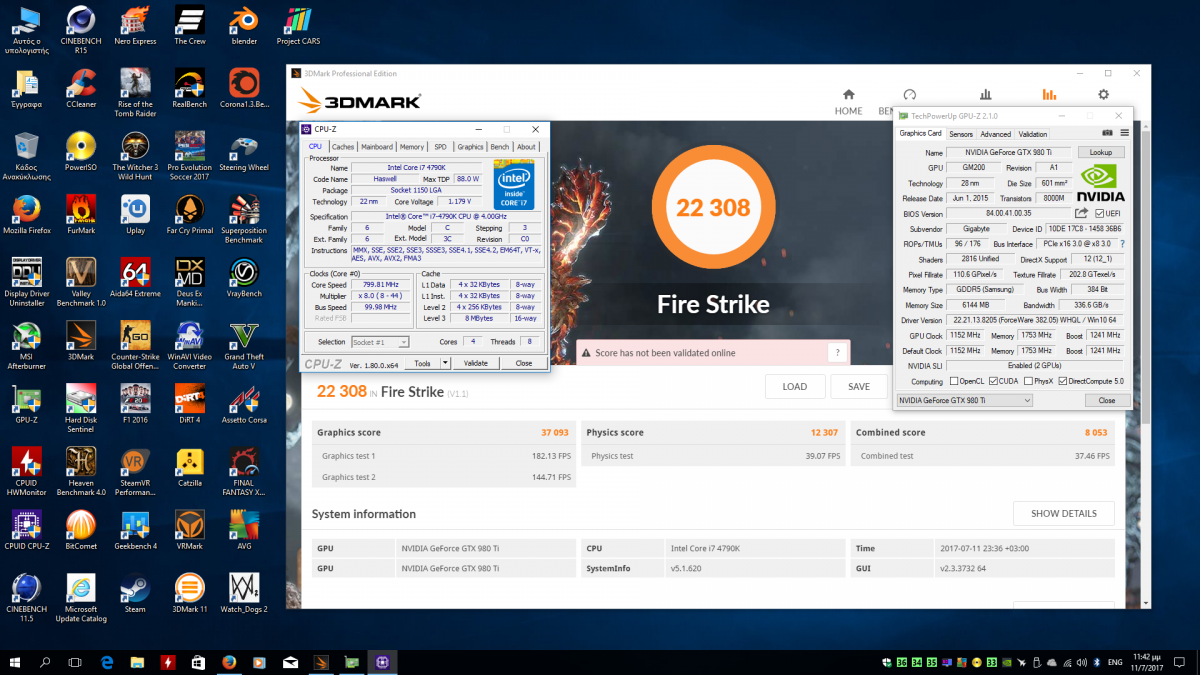Click the Validate button in CPU-Z
The image size is (1200, 675).
[x=476, y=363]
